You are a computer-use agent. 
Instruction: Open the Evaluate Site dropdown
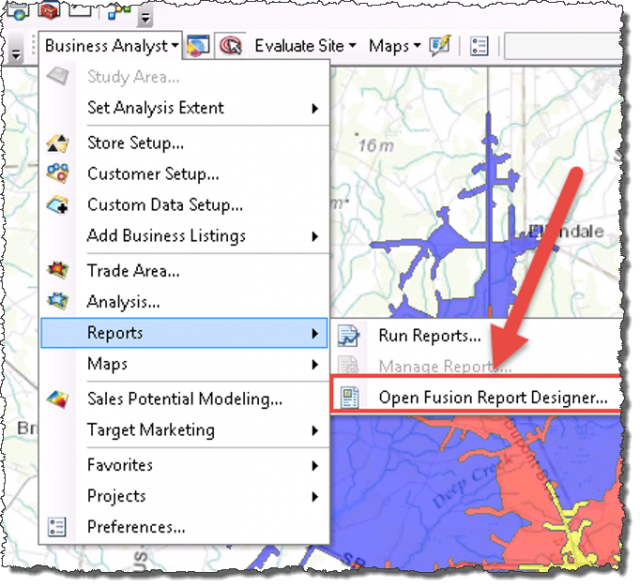[305, 46]
